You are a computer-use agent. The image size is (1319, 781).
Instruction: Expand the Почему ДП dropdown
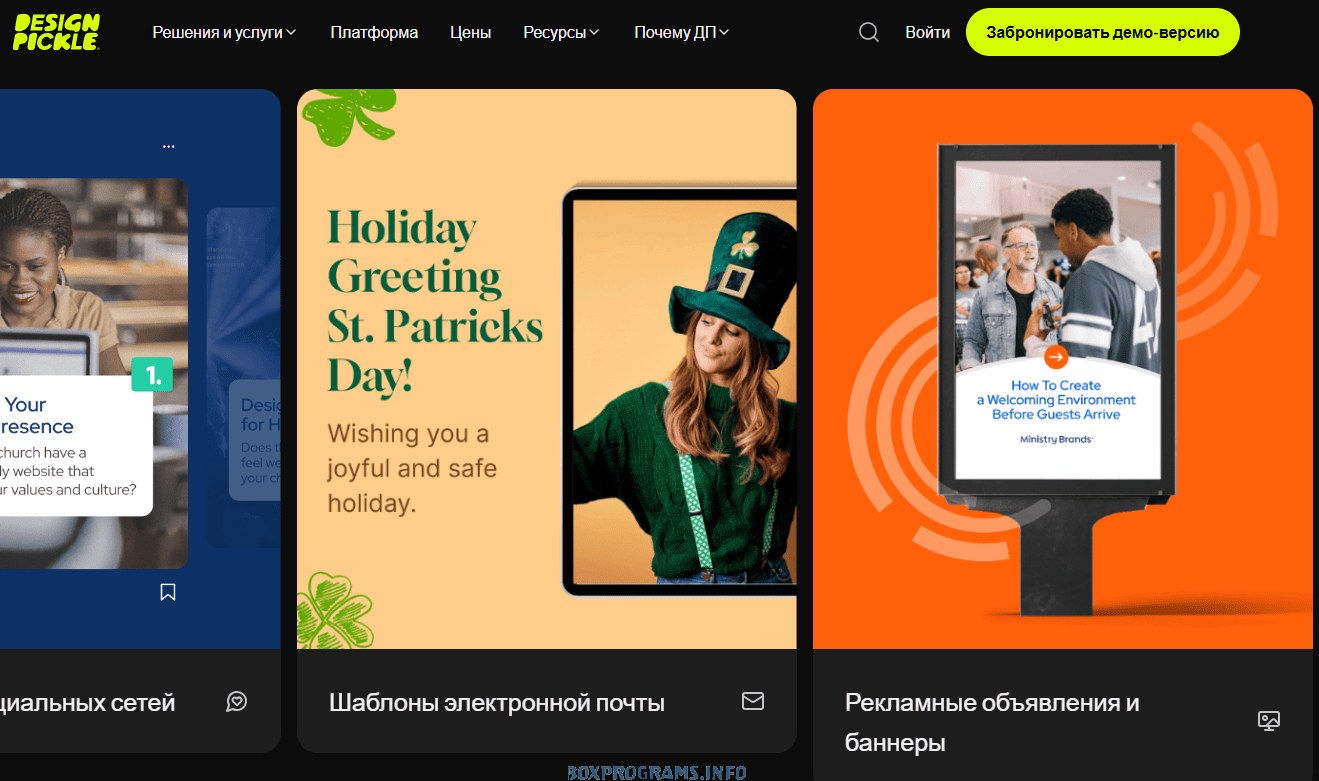(x=681, y=32)
